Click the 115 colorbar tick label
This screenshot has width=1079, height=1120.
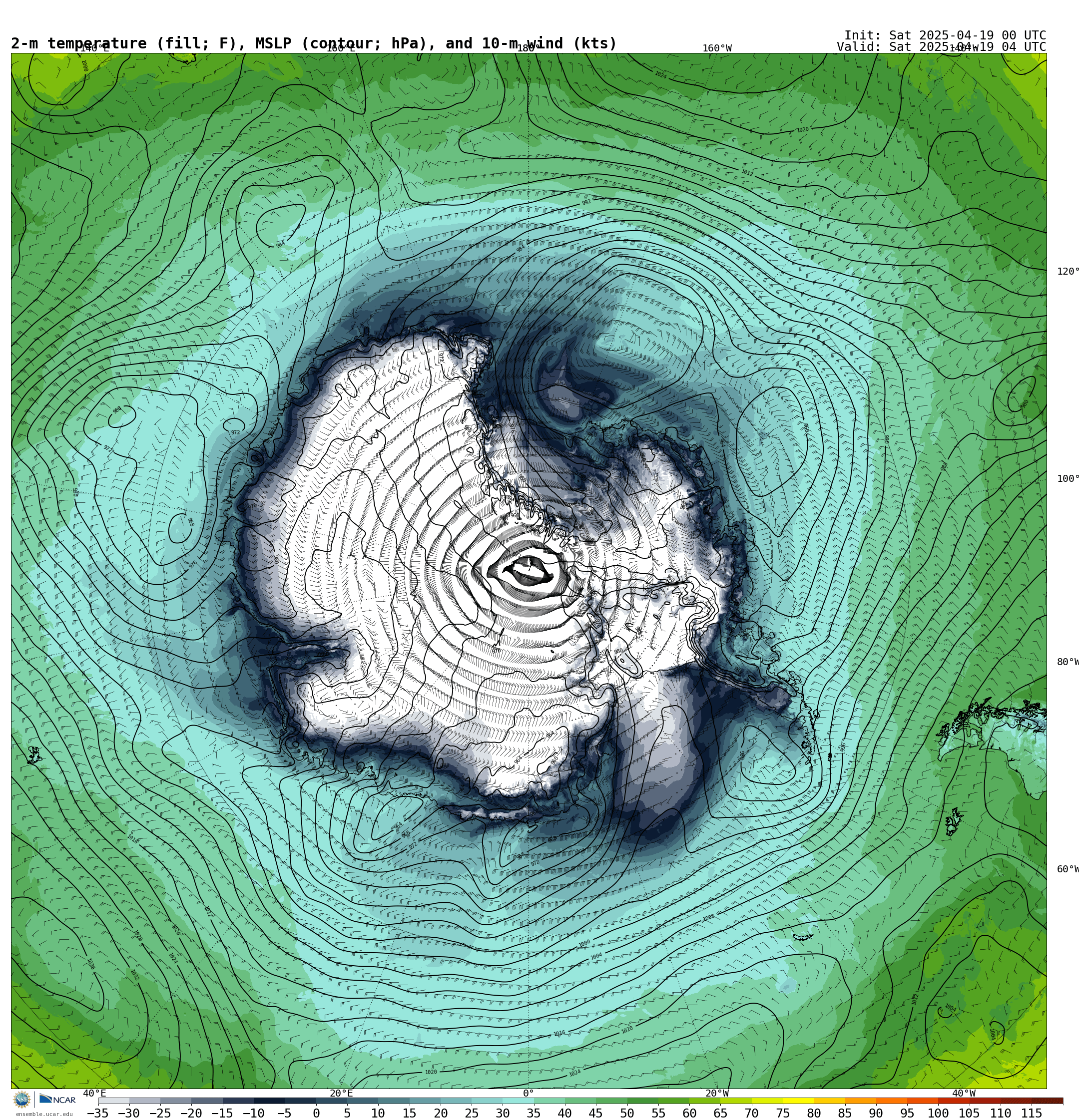tap(1032, 1113)
